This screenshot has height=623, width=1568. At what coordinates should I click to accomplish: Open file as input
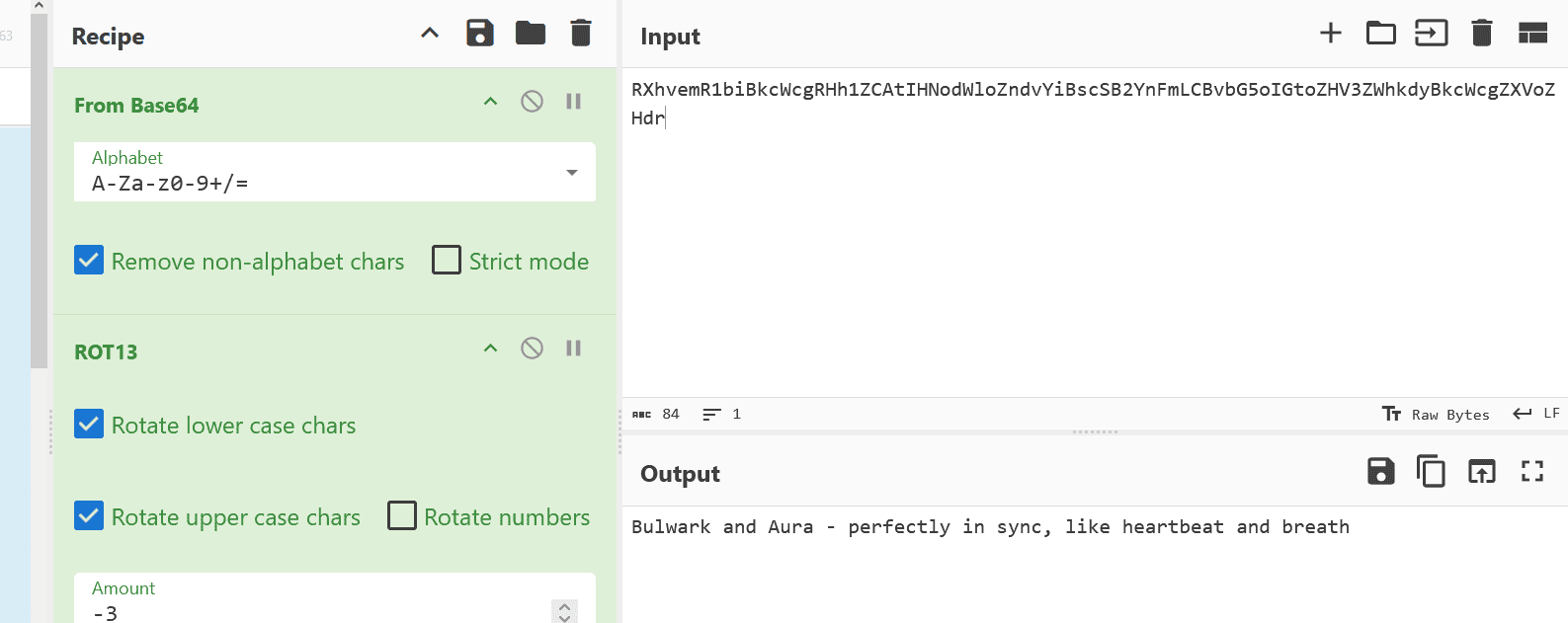pyautogui.click(x=1431, y=34)
